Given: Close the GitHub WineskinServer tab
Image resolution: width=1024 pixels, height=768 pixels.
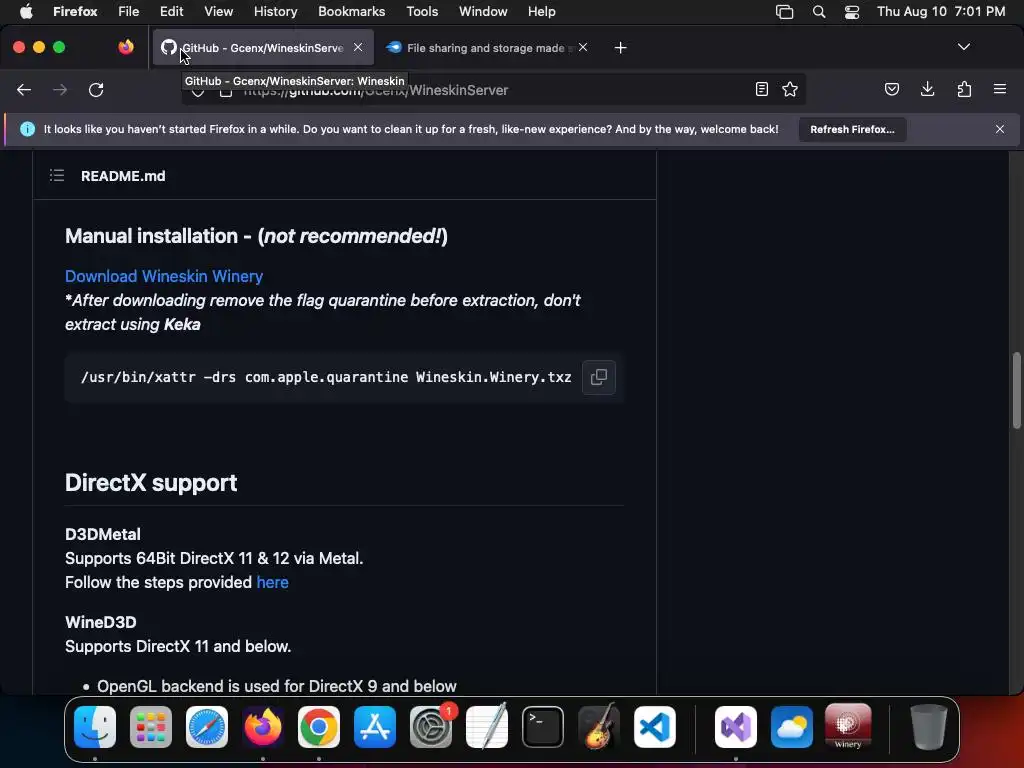Looking at the screenshot, I should (x=358, y=47).
